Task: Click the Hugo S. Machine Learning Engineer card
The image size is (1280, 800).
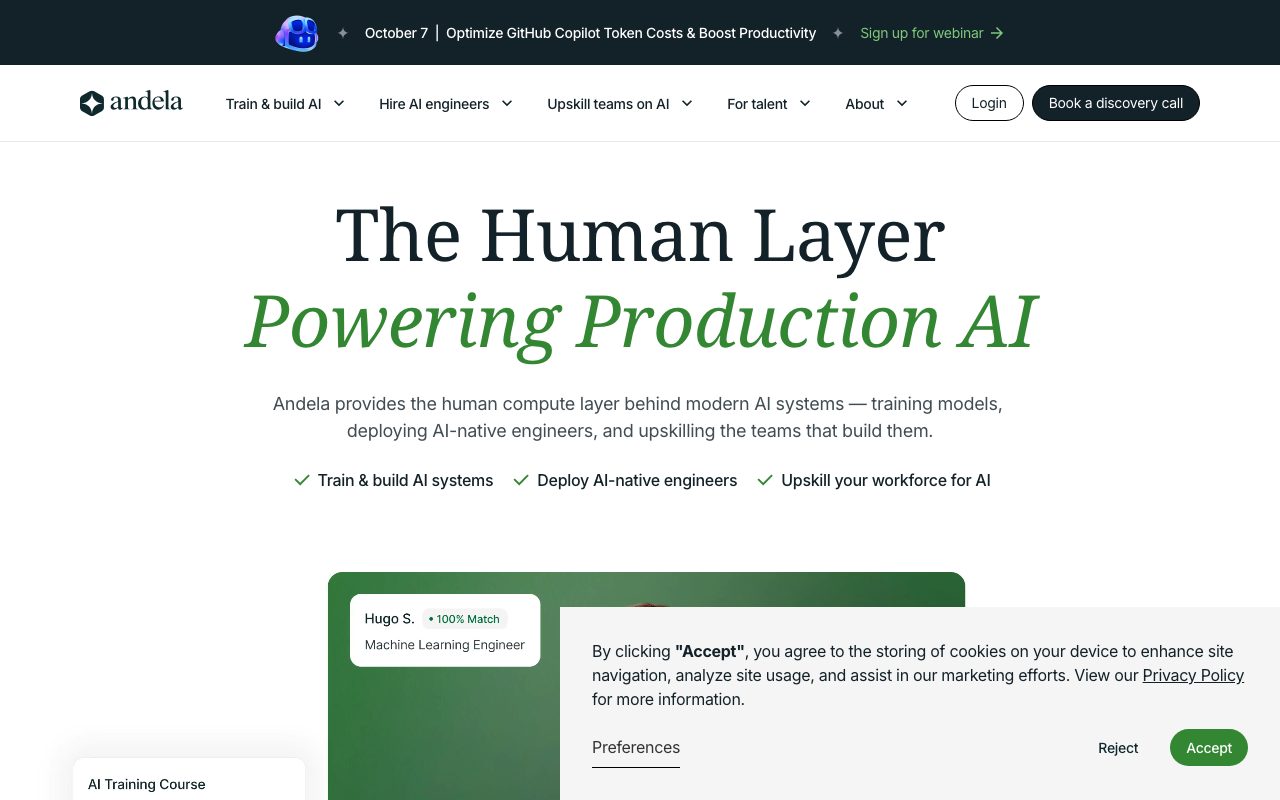Action: click(x=445, y=631)
